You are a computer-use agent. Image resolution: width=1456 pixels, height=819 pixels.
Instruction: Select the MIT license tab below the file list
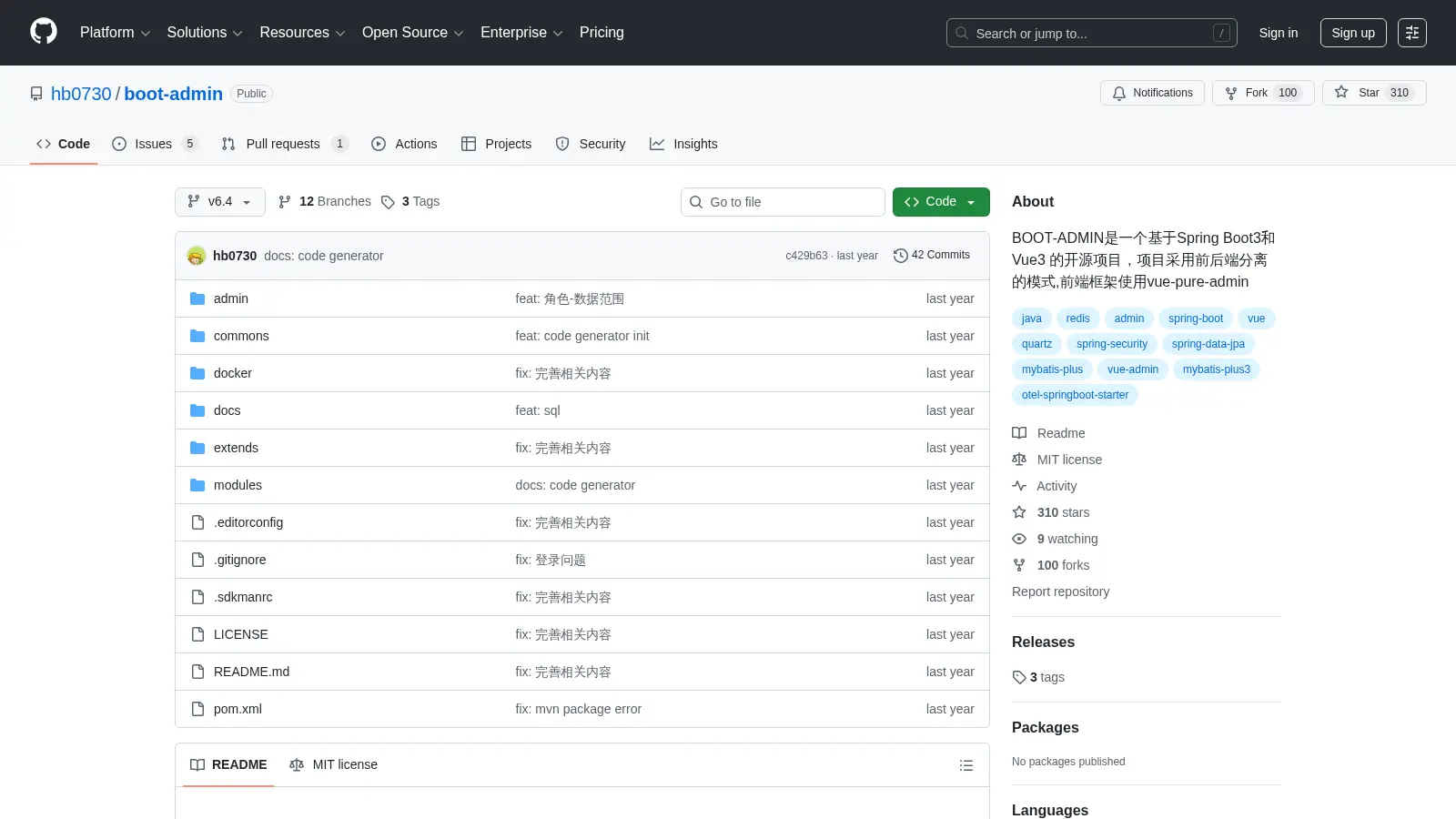[333, 765]
